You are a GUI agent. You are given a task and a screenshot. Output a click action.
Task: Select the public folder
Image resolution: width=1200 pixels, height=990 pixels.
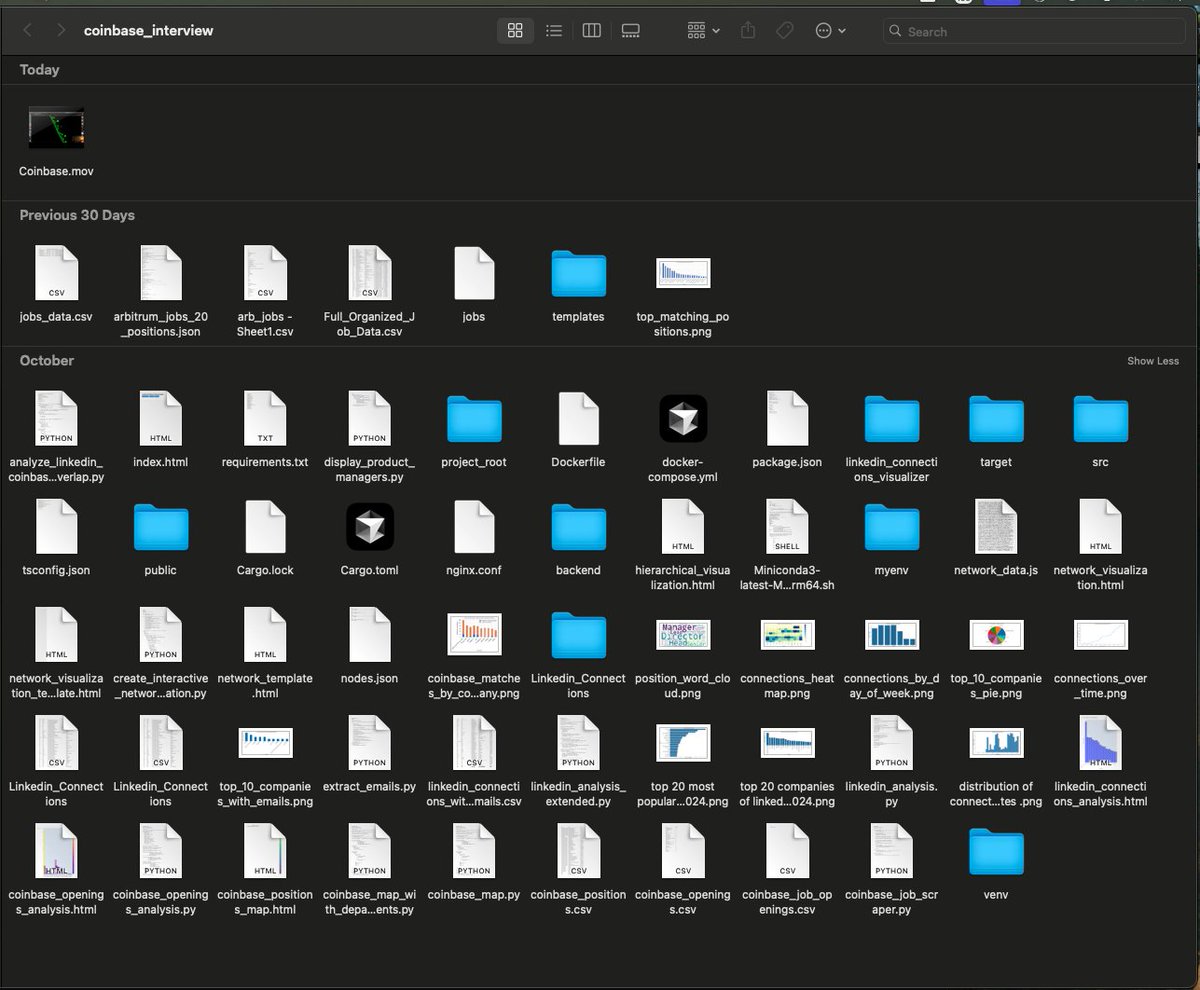tap(160, 526)
